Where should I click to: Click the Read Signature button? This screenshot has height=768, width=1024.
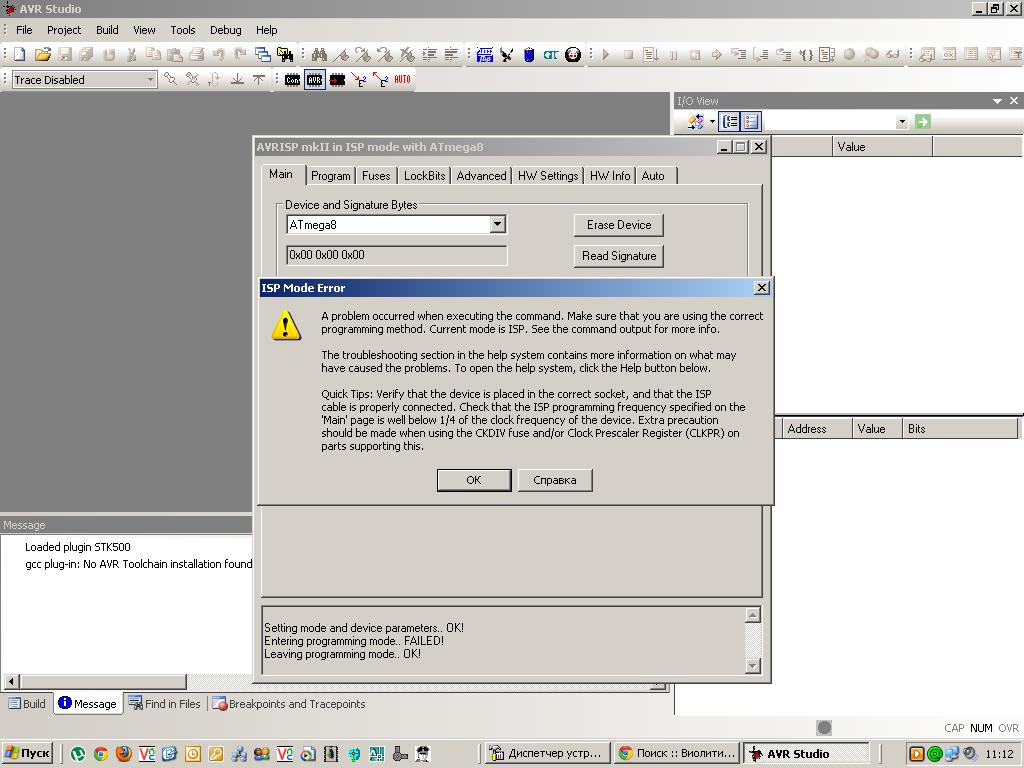point(619,256)
